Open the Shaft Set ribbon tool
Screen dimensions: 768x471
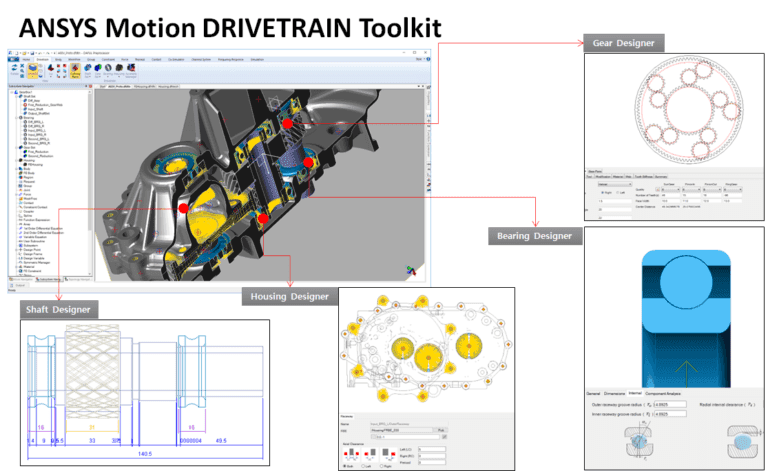(87, 71)
